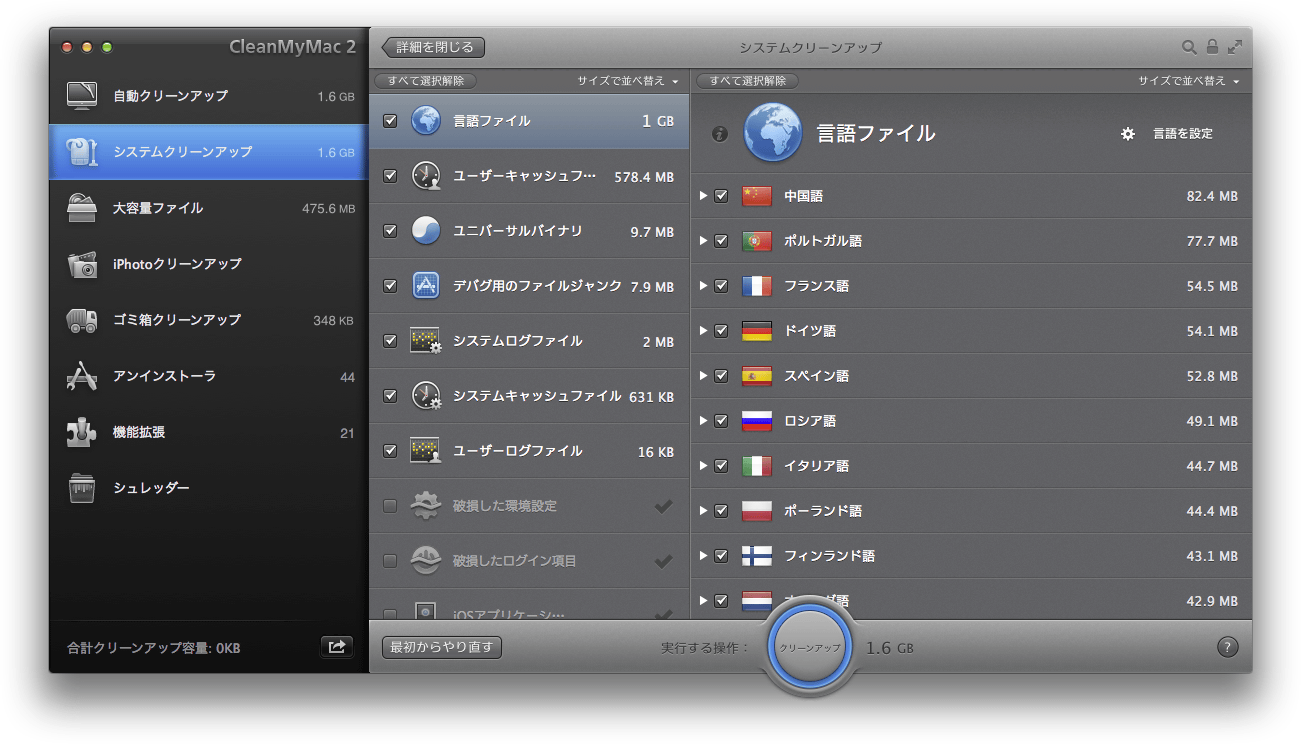Click the fullscreen arrows icon
This screenshot has height=744, width=1302.
1236,47
